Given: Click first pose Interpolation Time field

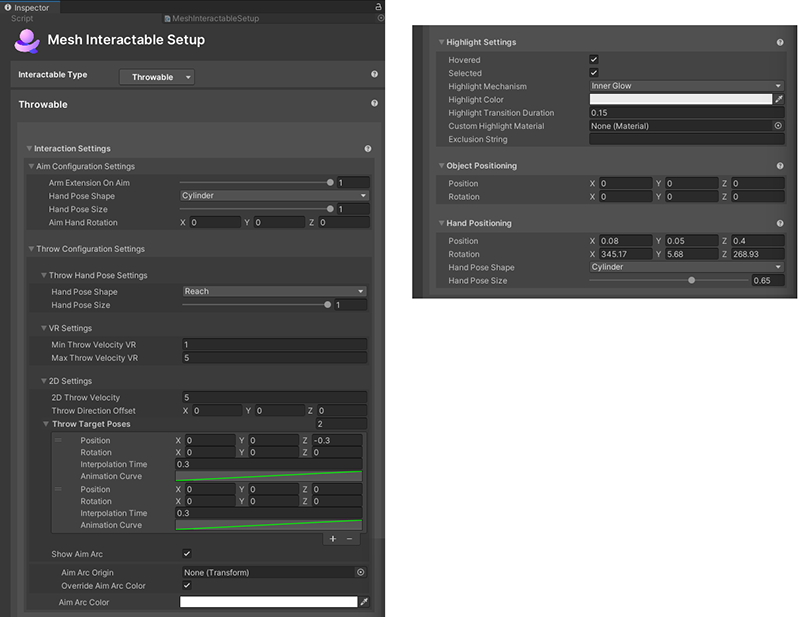Looking at the screenshot, I should 269,464.
